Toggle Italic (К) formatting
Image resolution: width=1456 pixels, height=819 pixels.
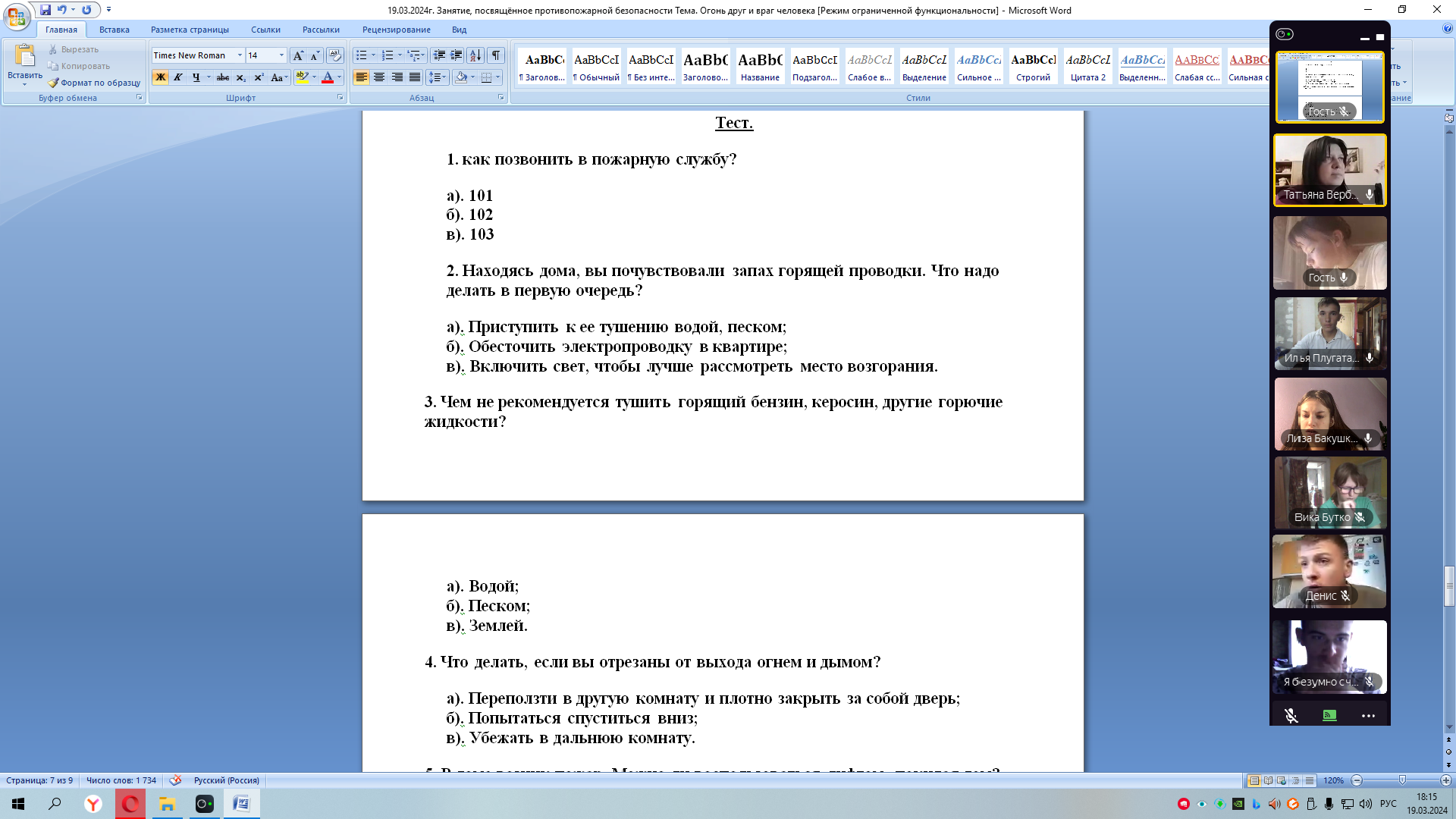click(x=177, y=77)
